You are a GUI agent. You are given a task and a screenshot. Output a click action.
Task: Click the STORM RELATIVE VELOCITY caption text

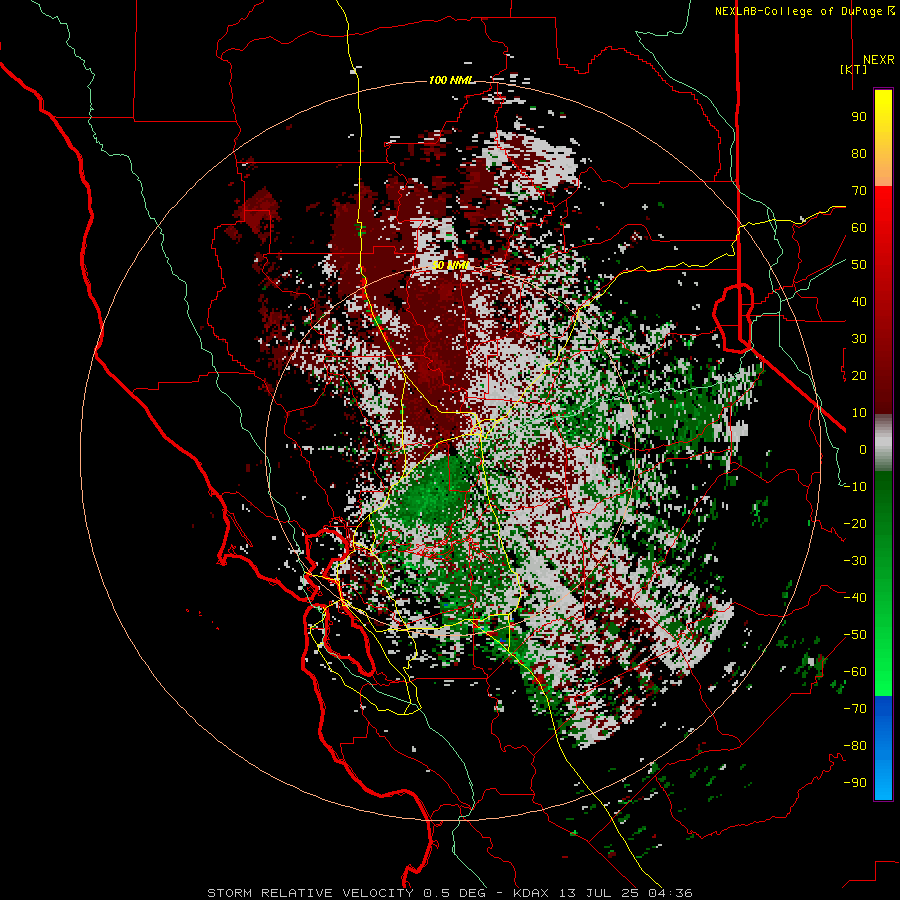pos(310,893)
